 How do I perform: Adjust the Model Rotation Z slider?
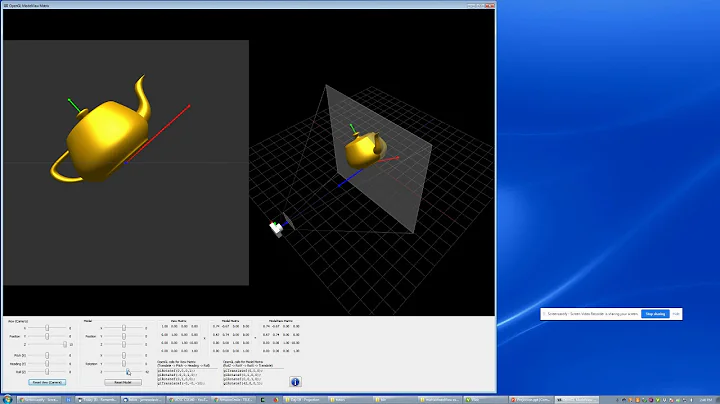pos(124,372)
